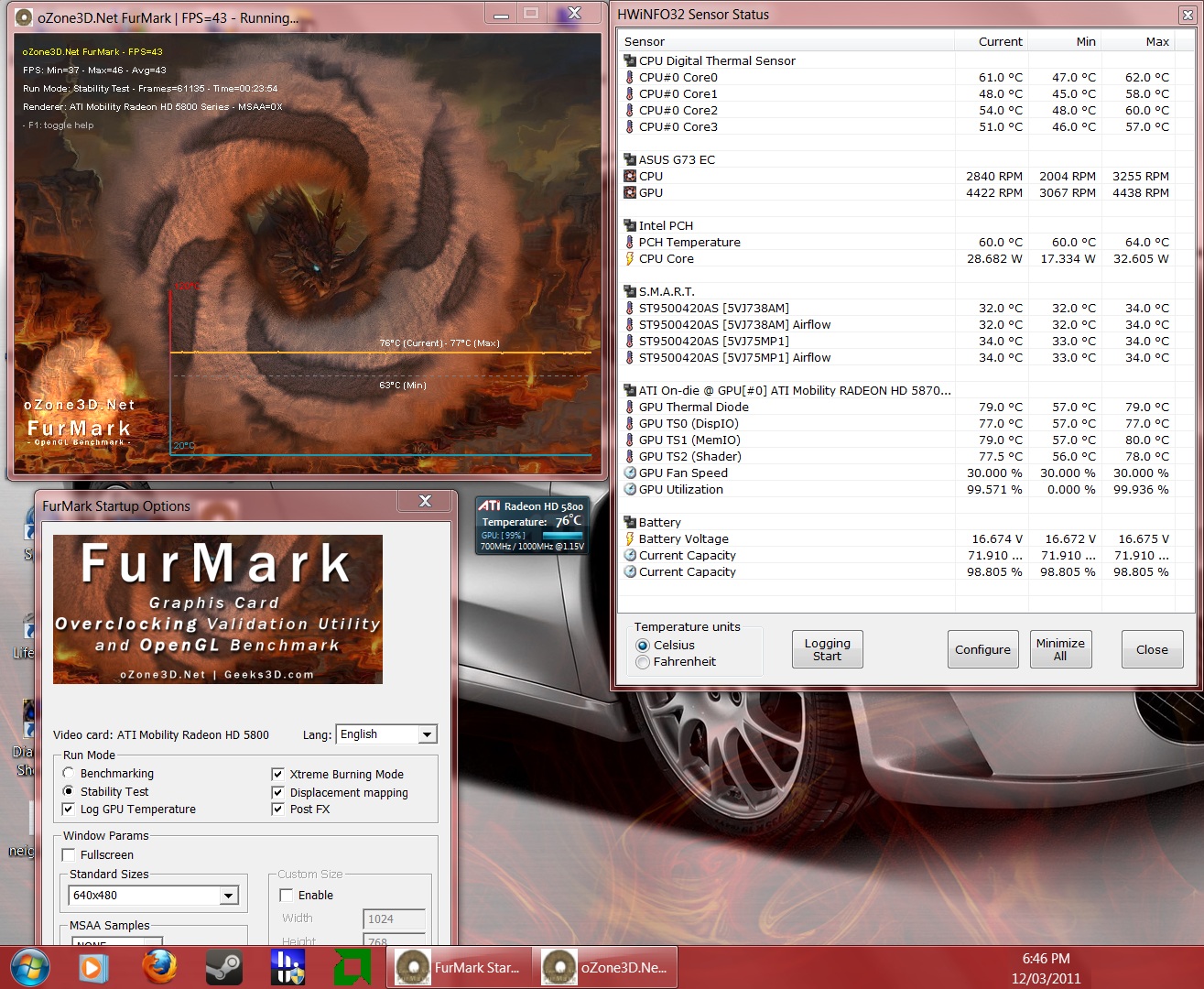Click the GPU usage bar in Radeon gadget

(x=562, y=536)
